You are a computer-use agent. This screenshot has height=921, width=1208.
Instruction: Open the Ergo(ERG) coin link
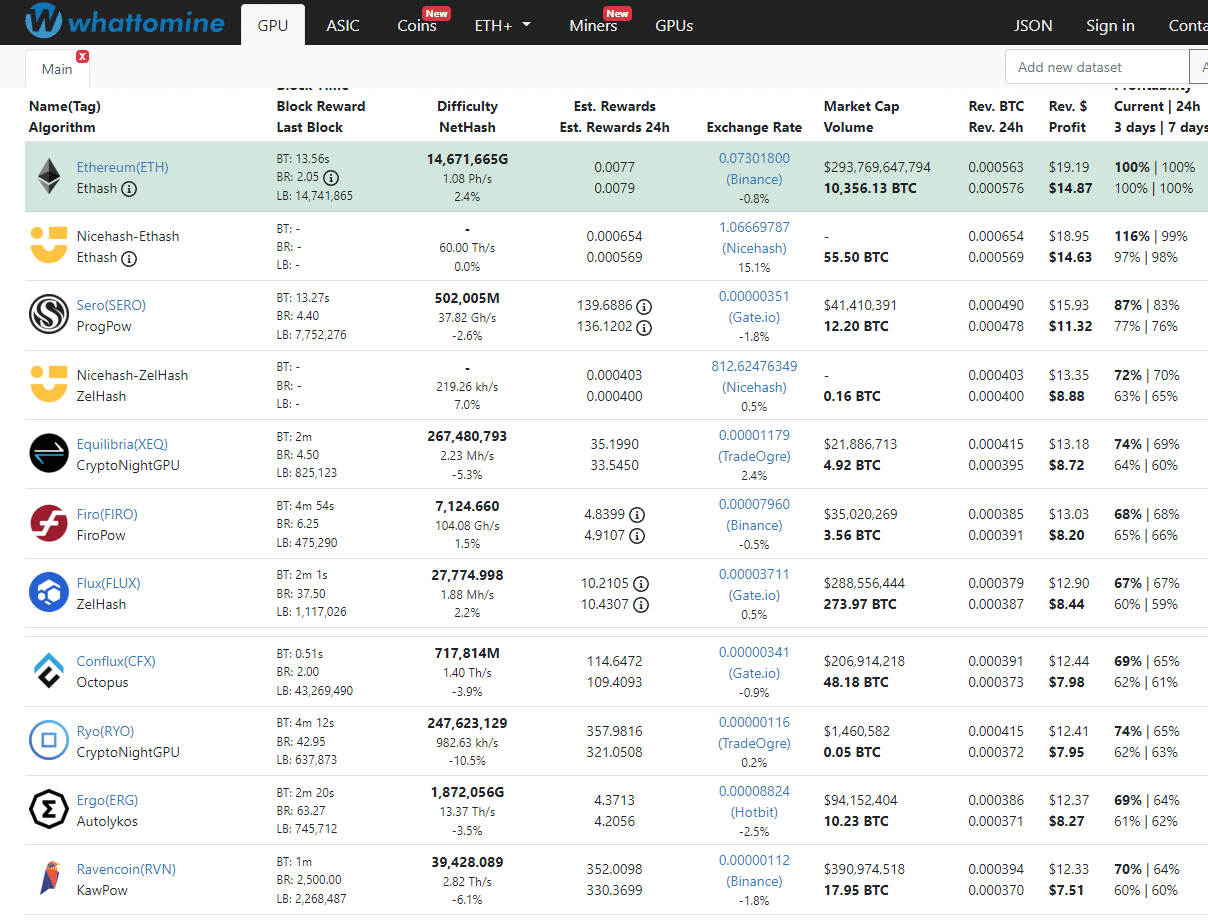click(107, 800)
